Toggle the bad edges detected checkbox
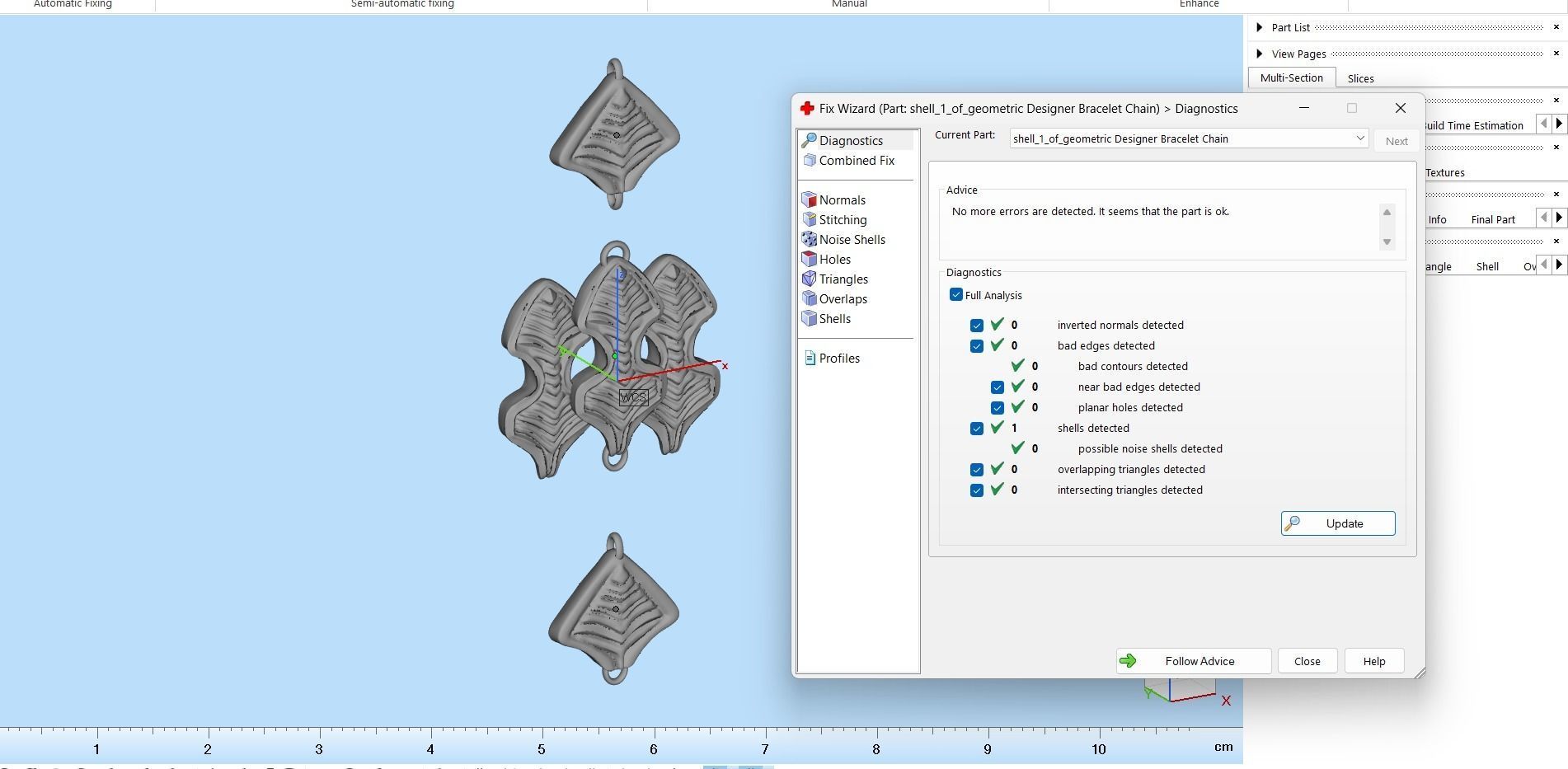The height and width of the screenshot is (769, 1568). [977, 346]
